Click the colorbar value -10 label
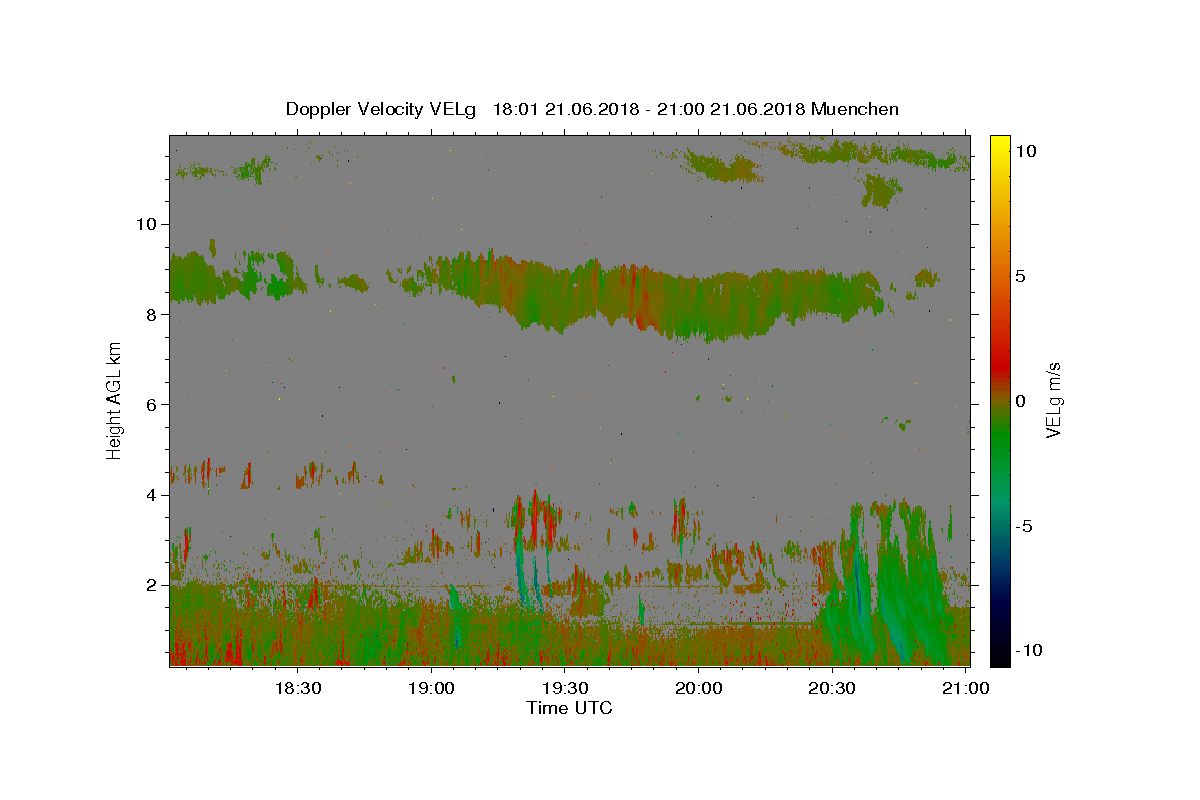Image resolution: width=1200 pixels, height=800 pixels. coord(1028,650)
